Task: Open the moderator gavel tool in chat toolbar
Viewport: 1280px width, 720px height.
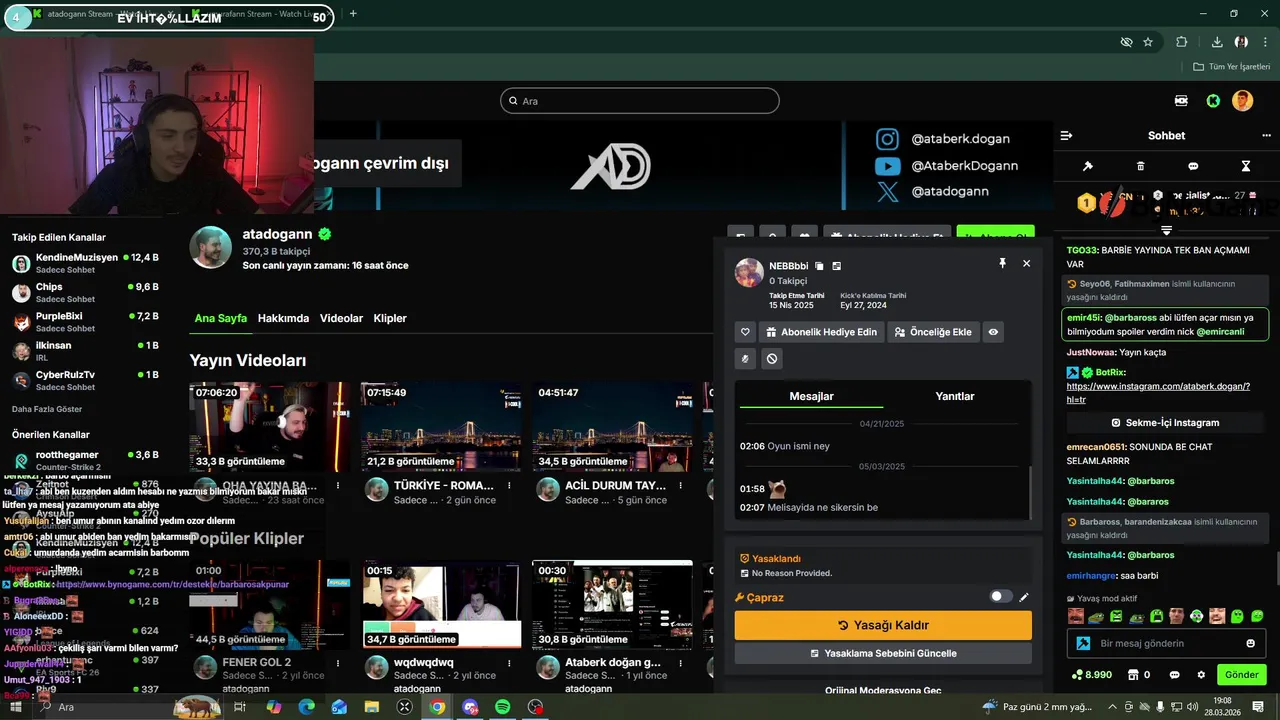Action: point(1088,166)
